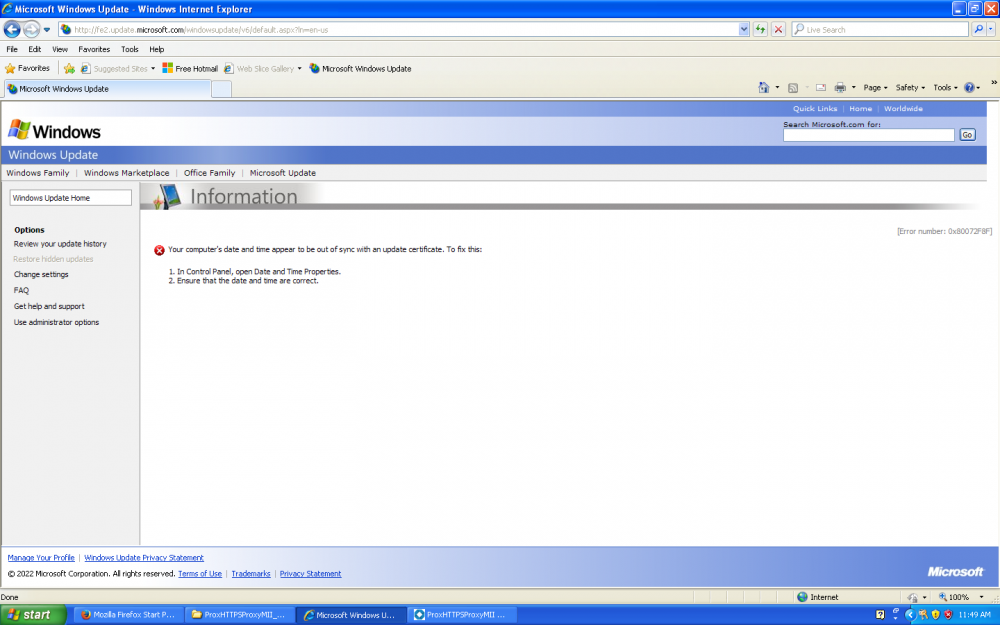Click the Home icon on IE toolbar
Viewport: 1000px width, 625px height.
pyautogui.click(x=763, y=87)
